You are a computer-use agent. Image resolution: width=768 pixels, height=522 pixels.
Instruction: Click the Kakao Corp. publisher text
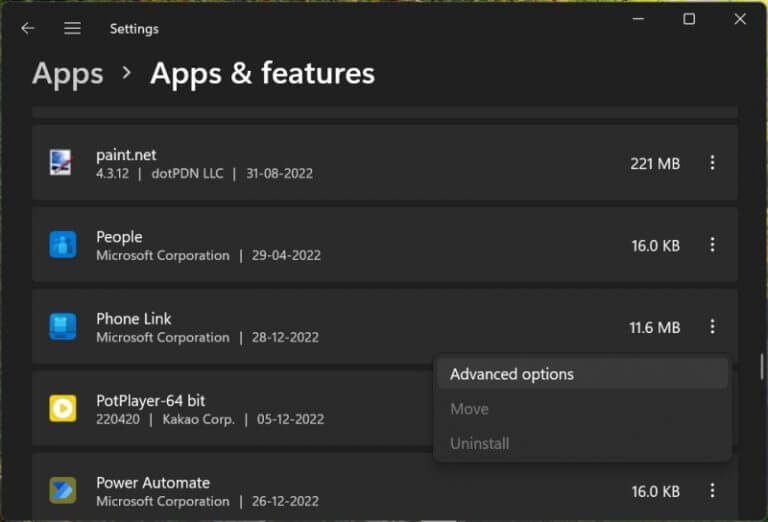[x=198, y=420]
